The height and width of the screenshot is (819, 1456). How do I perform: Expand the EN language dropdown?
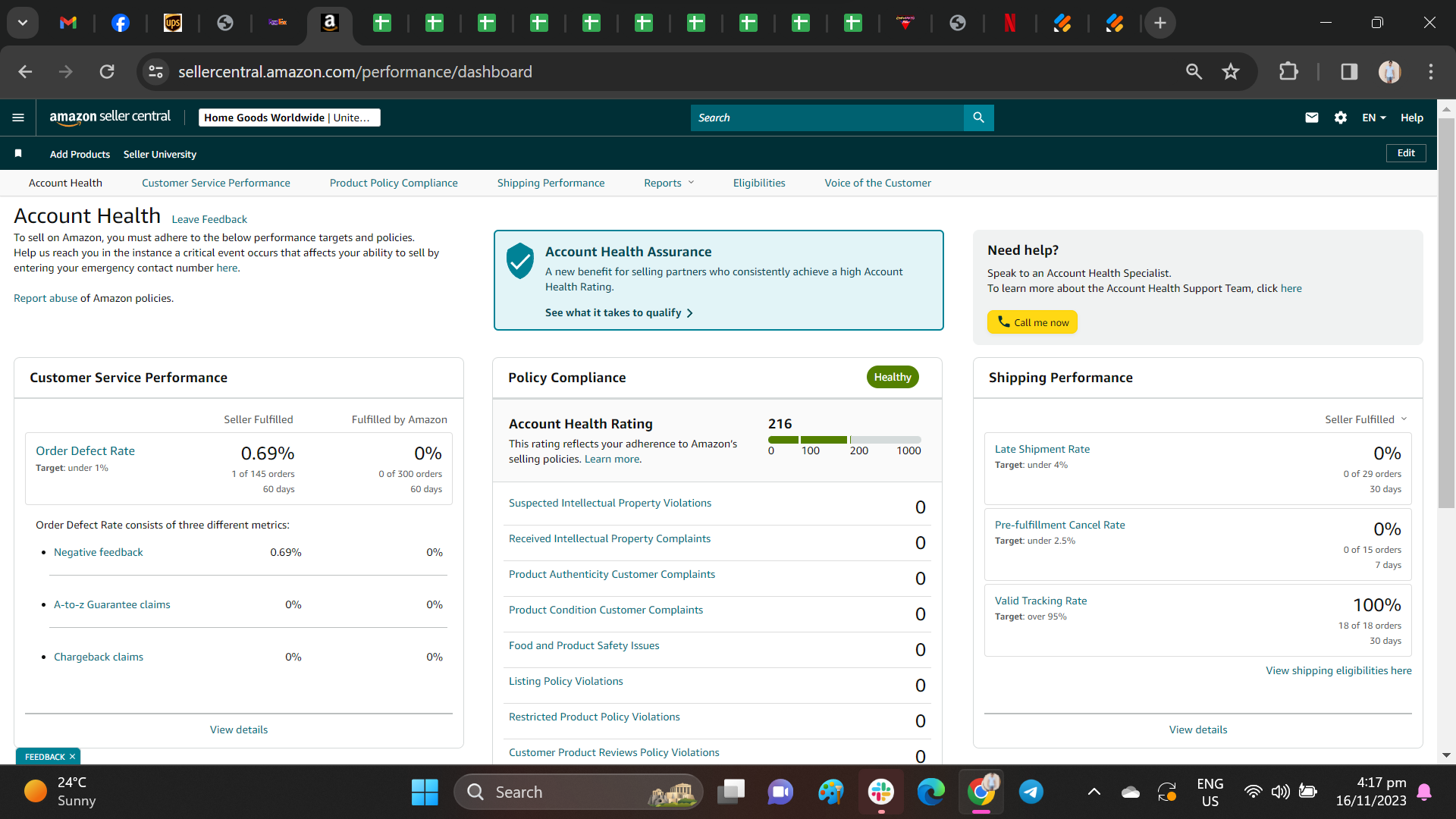pos(1373,118)
